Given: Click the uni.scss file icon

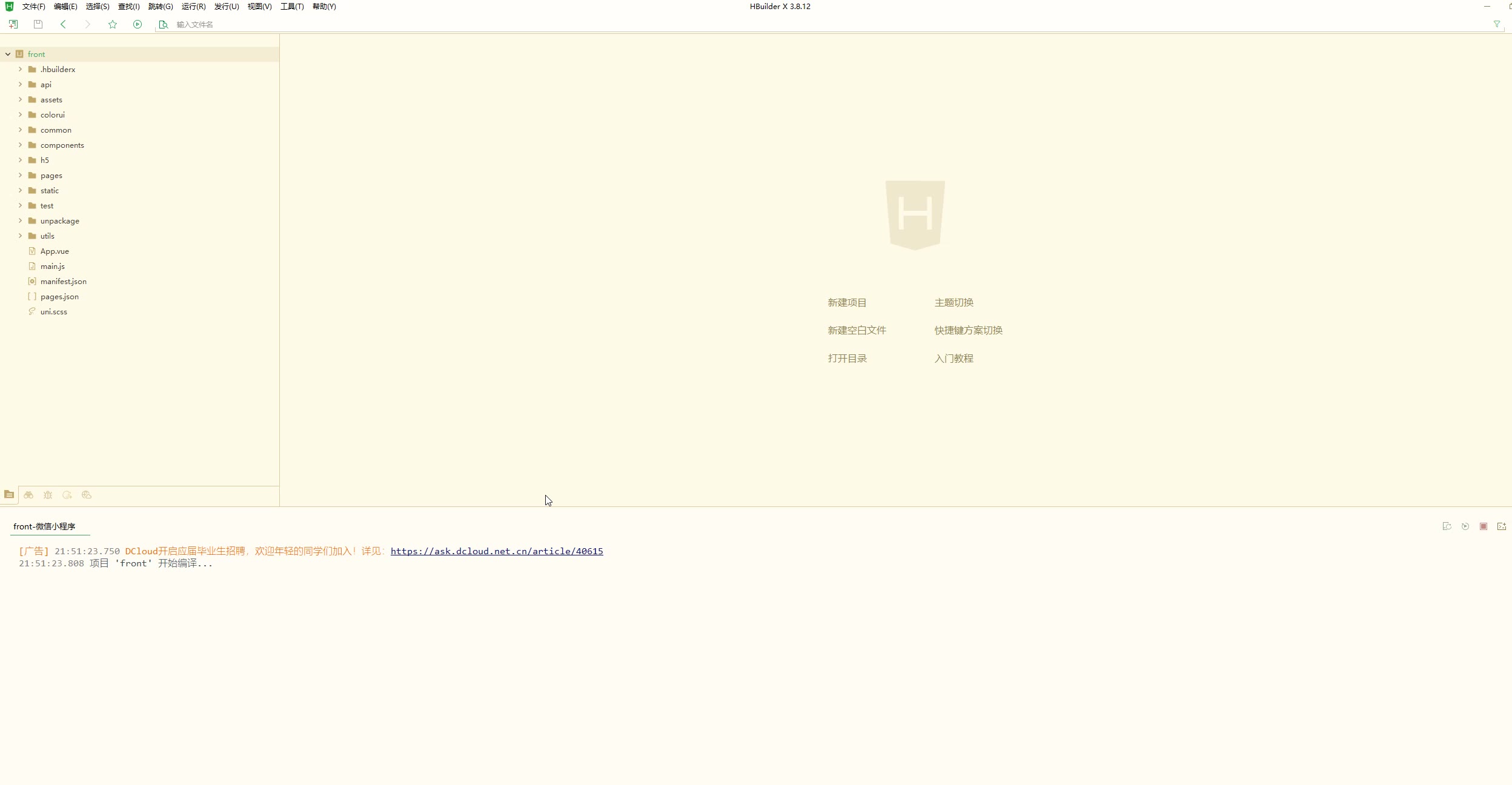Looking at the screenshot, I should (32, 311).
